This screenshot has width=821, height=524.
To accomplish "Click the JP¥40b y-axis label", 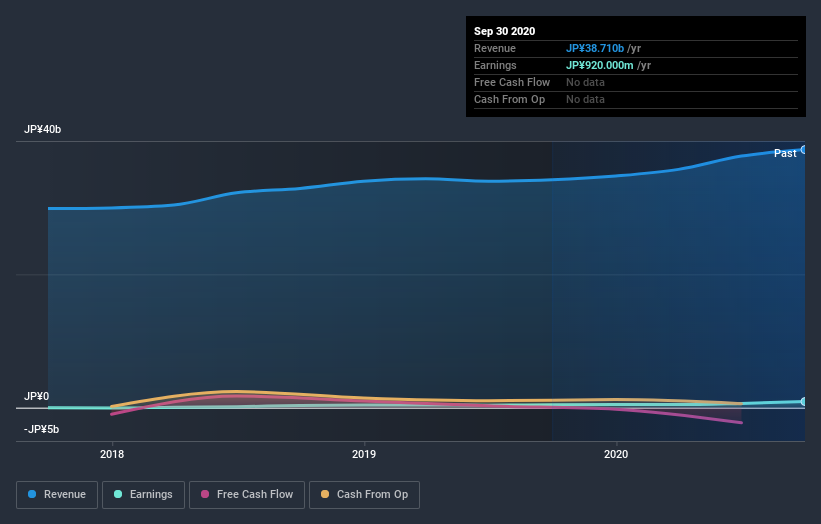I will [42, 129].
